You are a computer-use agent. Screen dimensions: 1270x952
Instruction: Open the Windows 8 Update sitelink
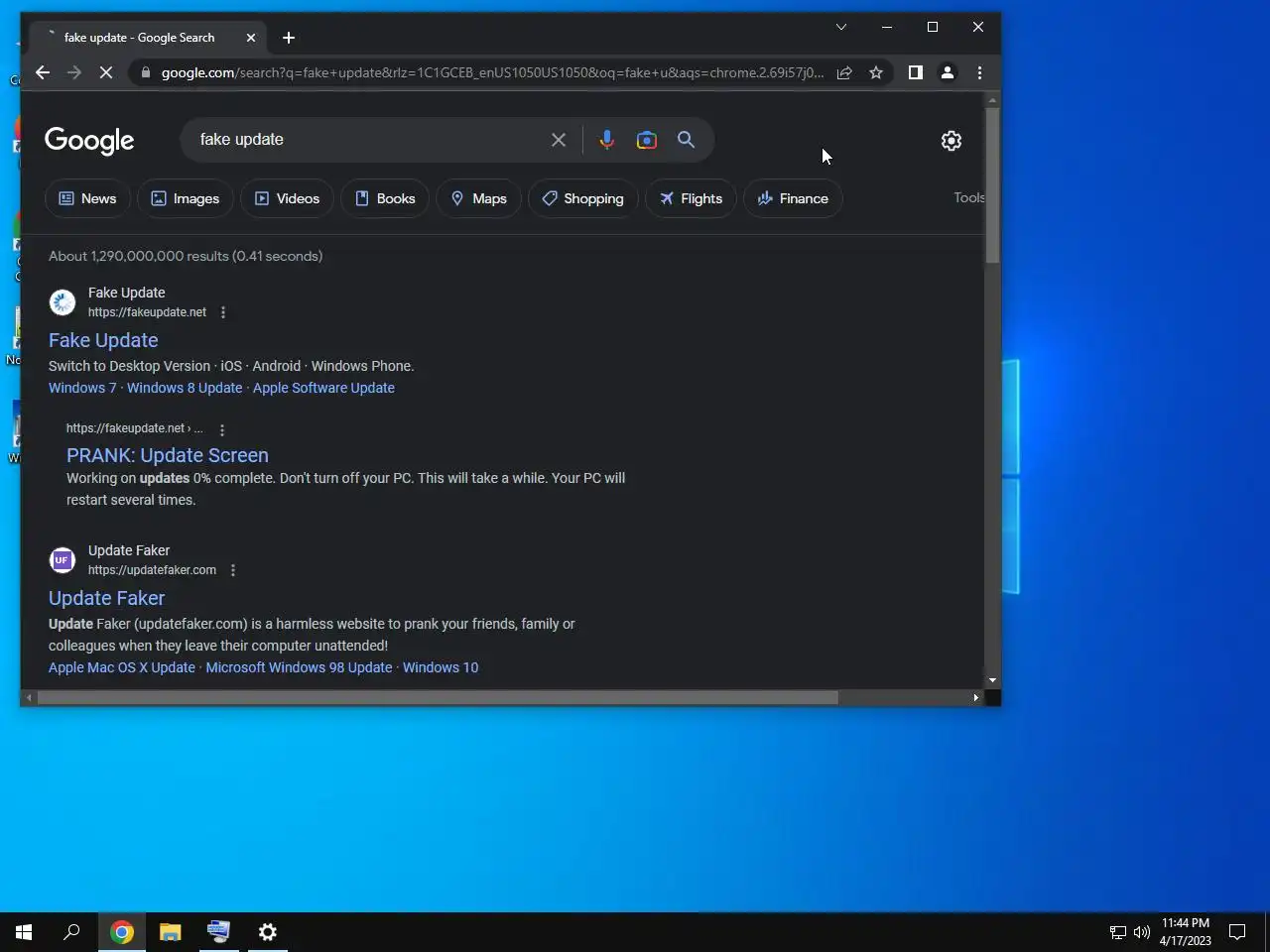click(x=185, y=388)
